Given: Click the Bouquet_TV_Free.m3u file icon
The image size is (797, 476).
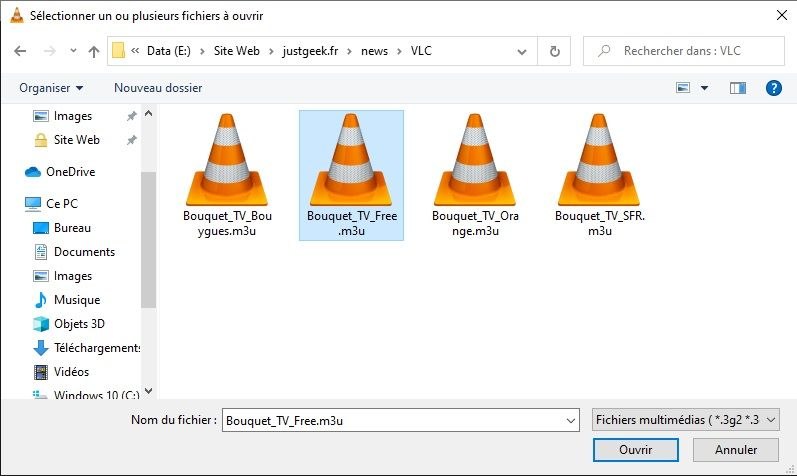Looking at the screenshot, I should 351,160.
